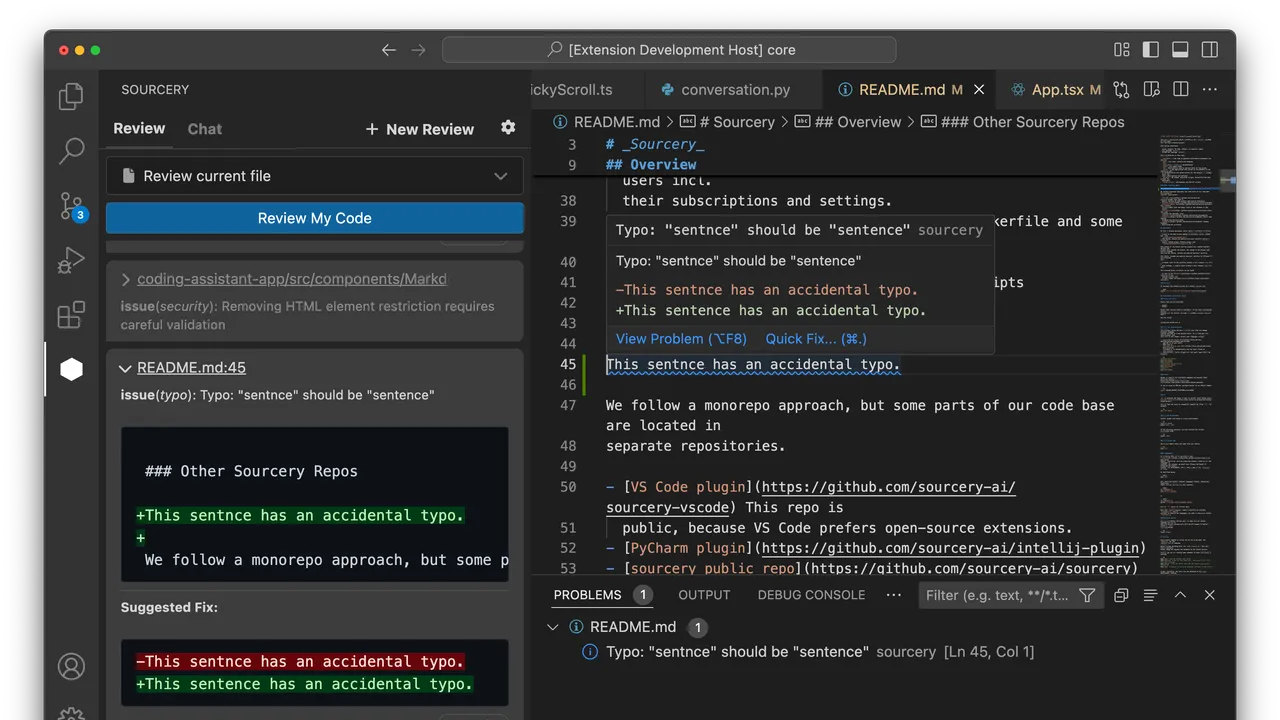Image resolution: width=1280 pixels, height=720 pixels.
Task: Click the command center search box
Action: [x=669, y=50]
